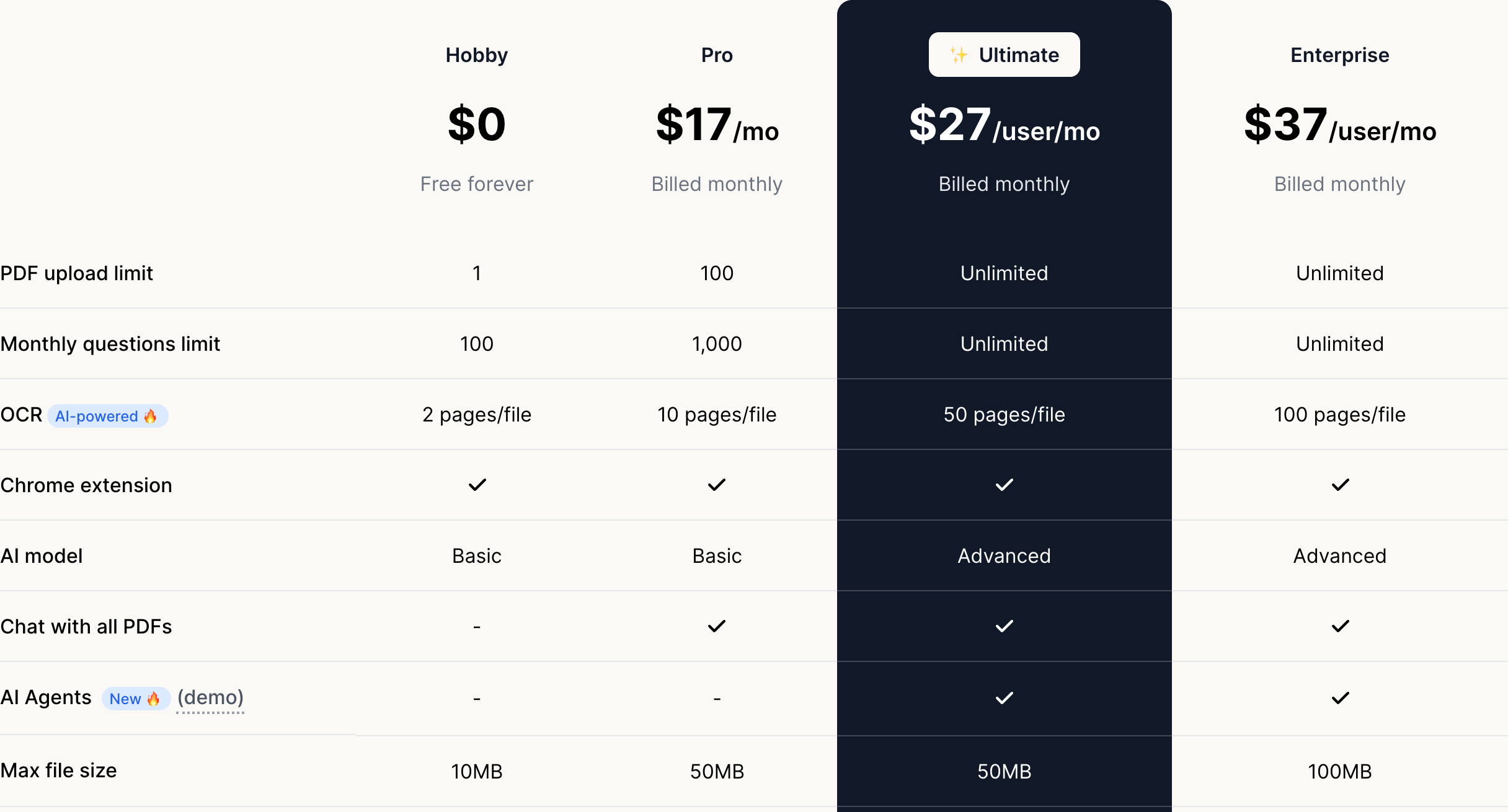
Task: Click Enterprise plan's AI Agents checkmark
Action: [1340, 698]
